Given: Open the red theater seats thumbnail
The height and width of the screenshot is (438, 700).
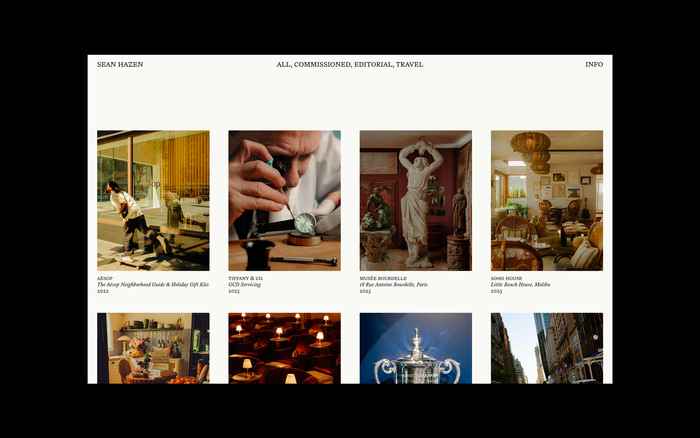Looking at the screenshot, I should pyautogui.click(x=284, y=348).
